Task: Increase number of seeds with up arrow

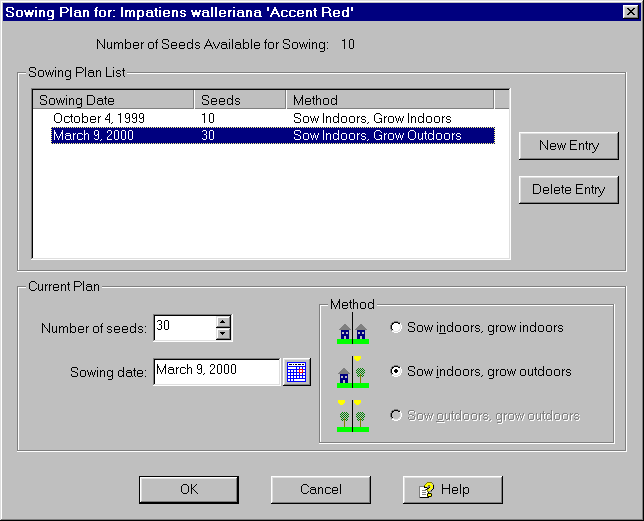Action: [223, 322]
